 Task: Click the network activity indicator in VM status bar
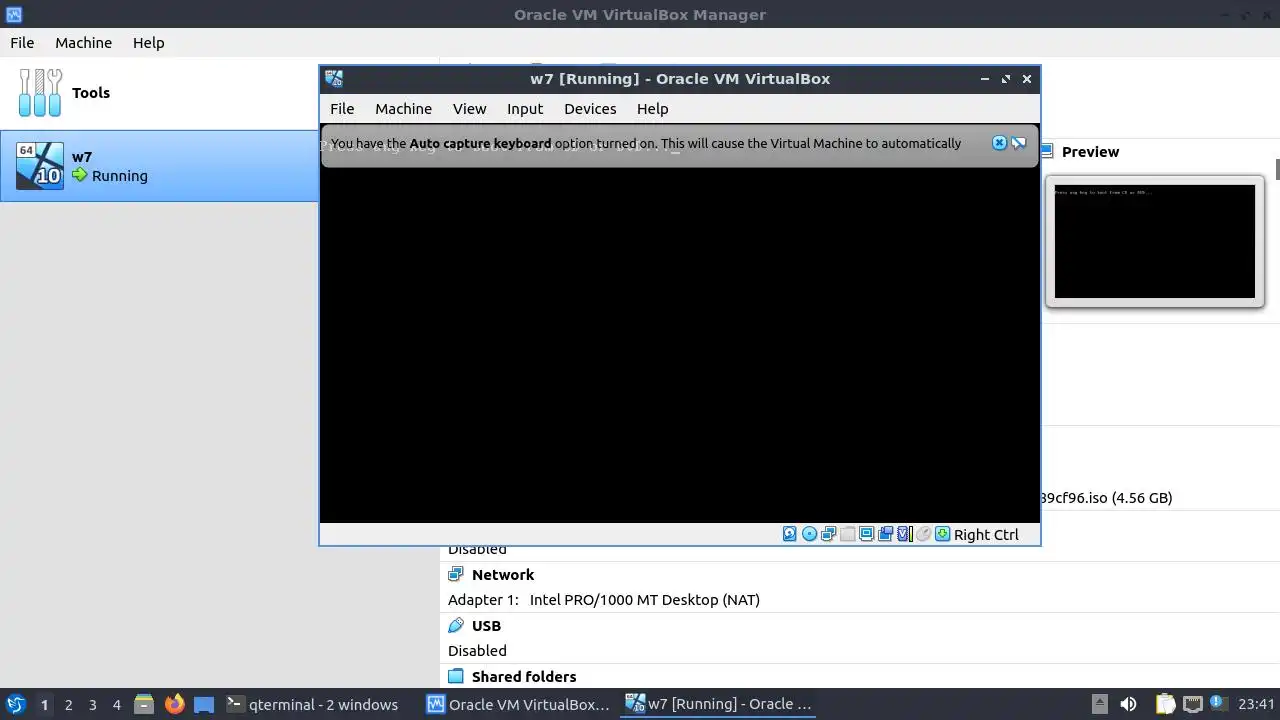point(828,534)
